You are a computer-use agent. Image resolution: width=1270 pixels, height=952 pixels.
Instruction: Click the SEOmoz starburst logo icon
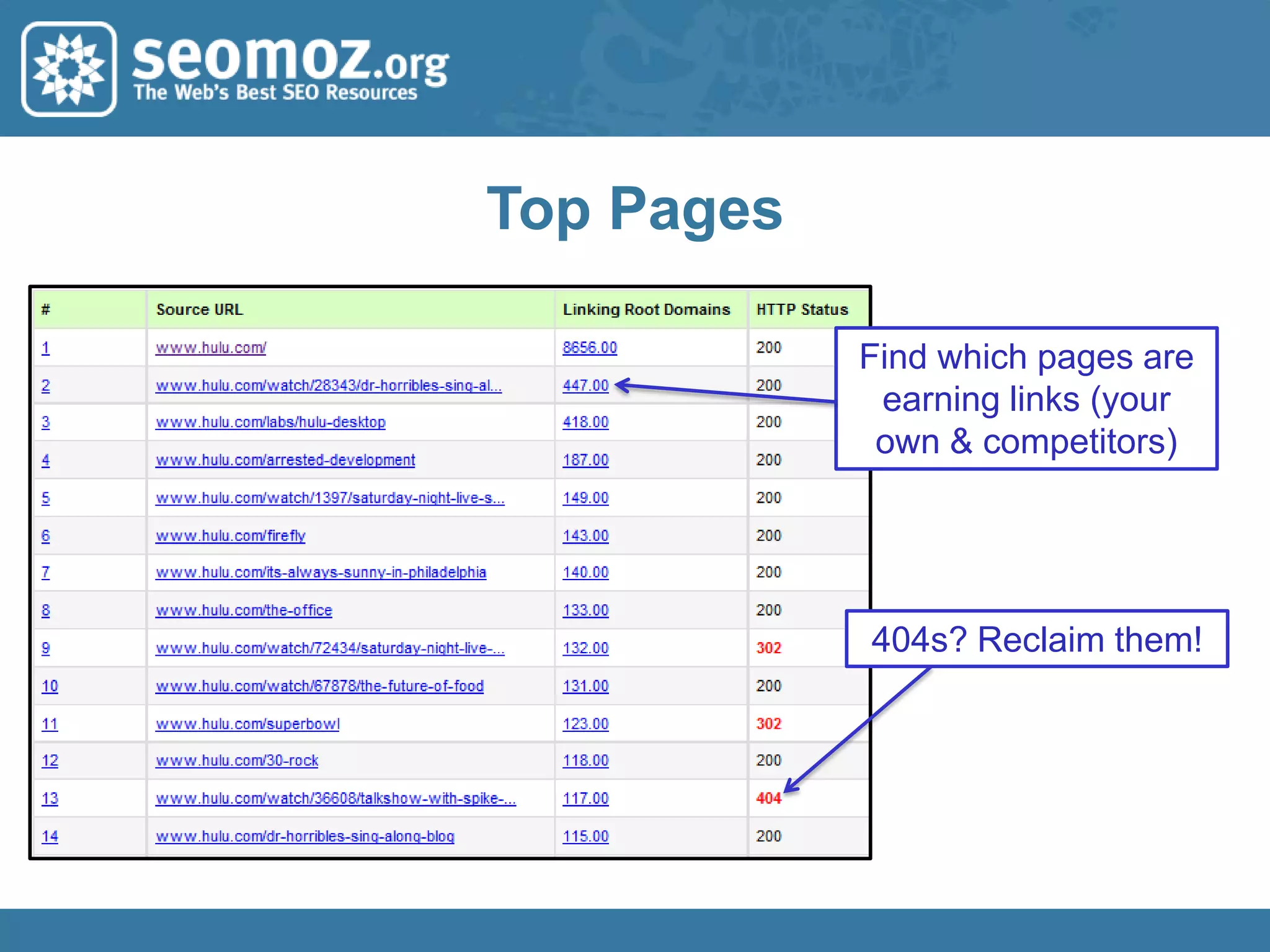coord(69,69)
